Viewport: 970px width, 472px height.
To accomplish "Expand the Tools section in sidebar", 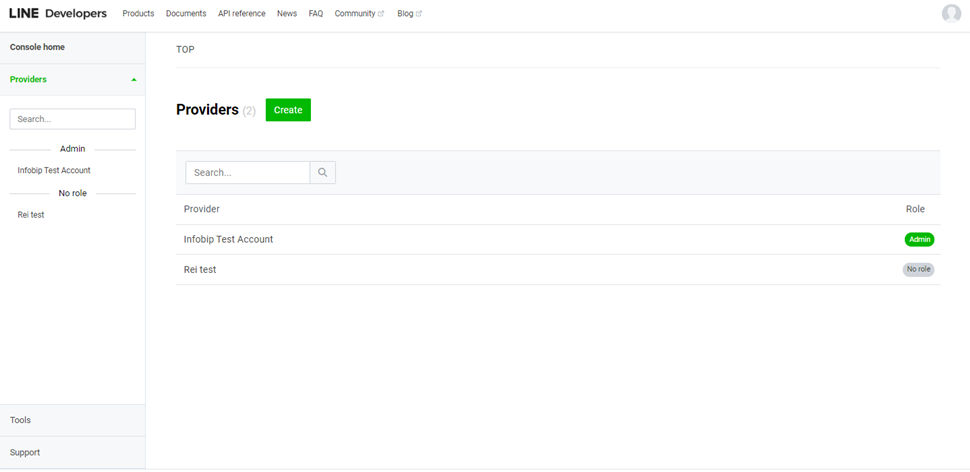I will (21, 420).
